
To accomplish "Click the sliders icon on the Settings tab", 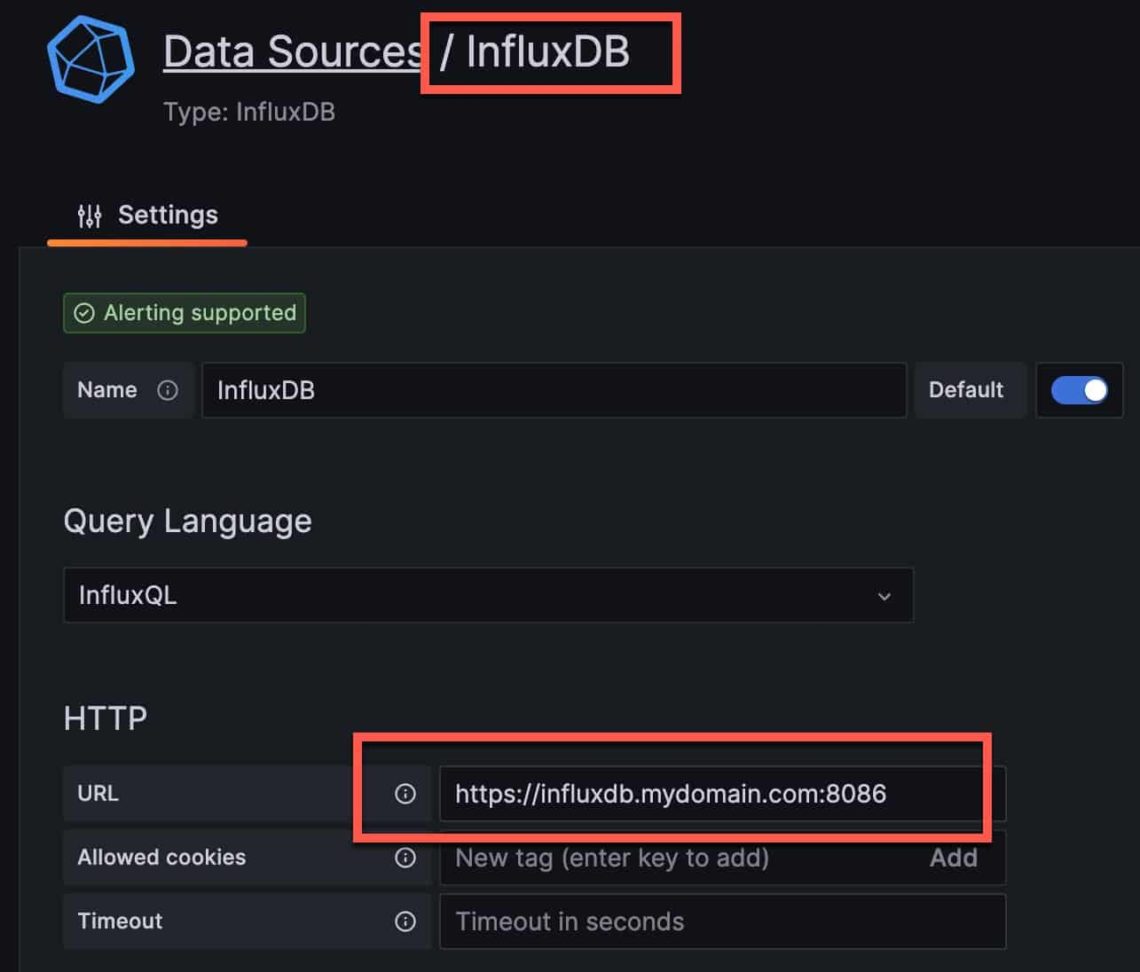I will [88, 214].
